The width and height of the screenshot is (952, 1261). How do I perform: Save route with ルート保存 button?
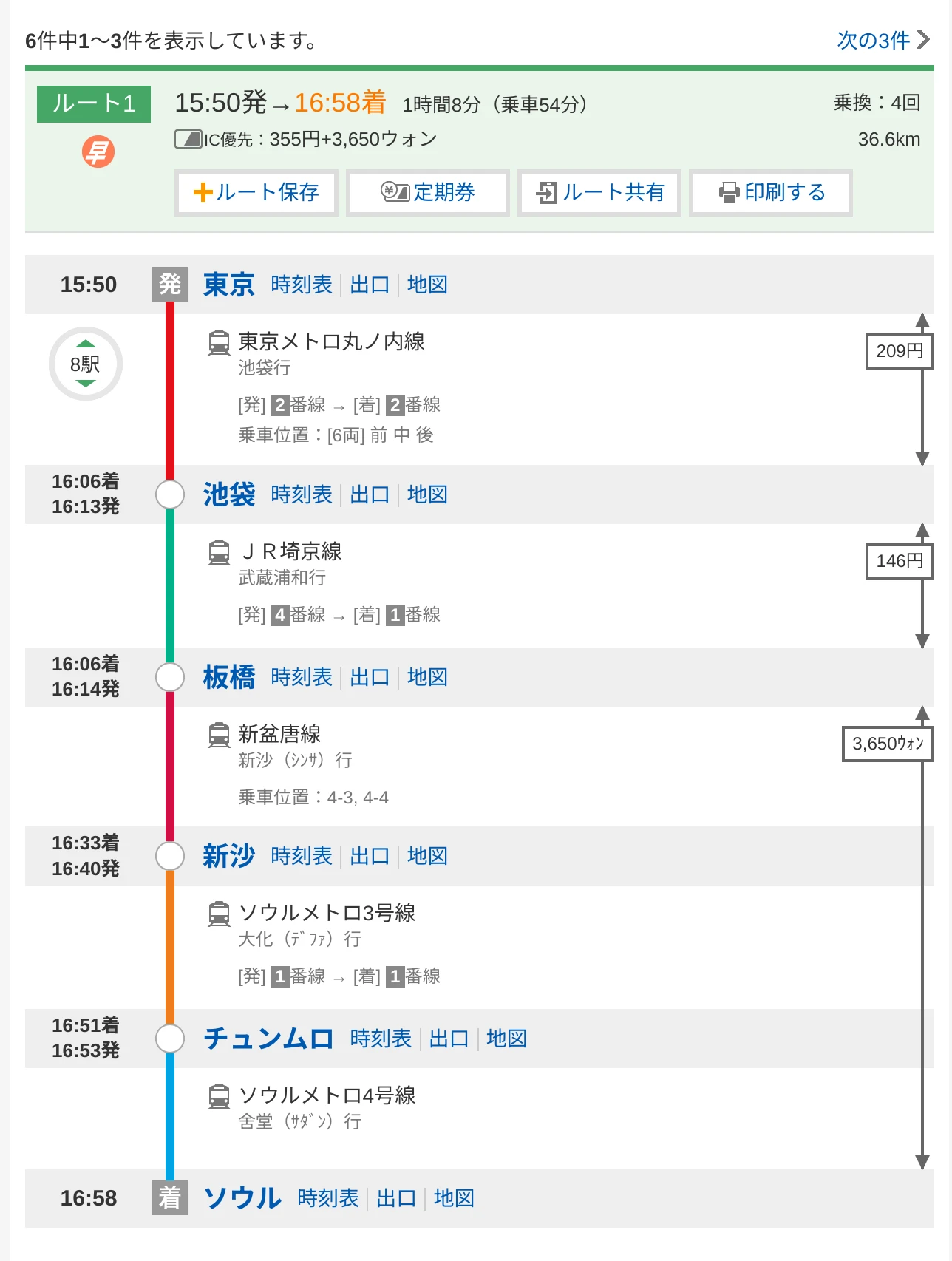(x=256, y=193)
